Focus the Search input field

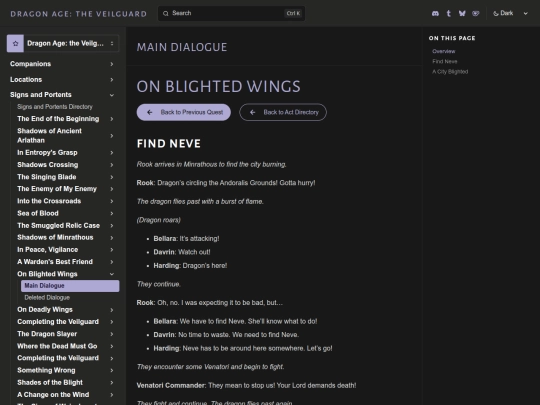(x=231, y=13)
